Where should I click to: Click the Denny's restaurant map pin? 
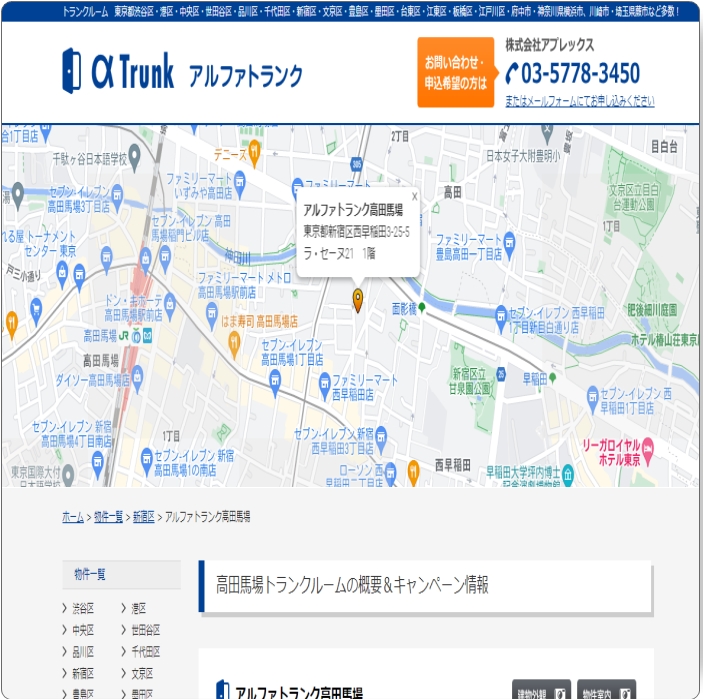pyautogui.click(x=255, y=152)
